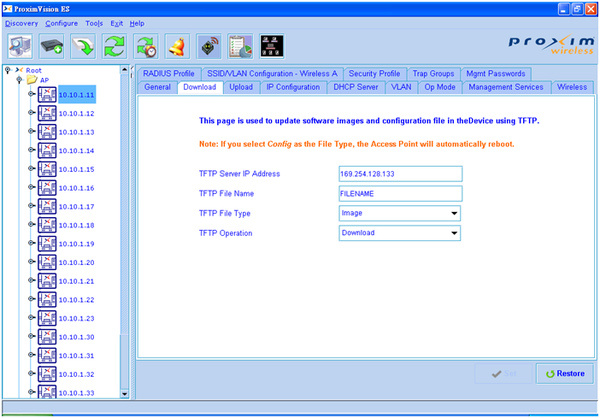Click the tree scrollbar up arrow
The image size is (600, 418).
pyautogui.click(x=124, y=70)
